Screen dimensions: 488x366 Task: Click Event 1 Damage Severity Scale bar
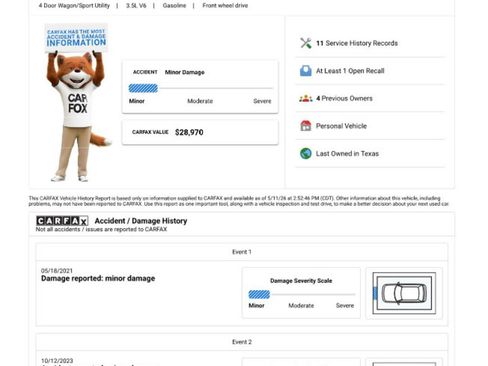(x=302, y=294)
